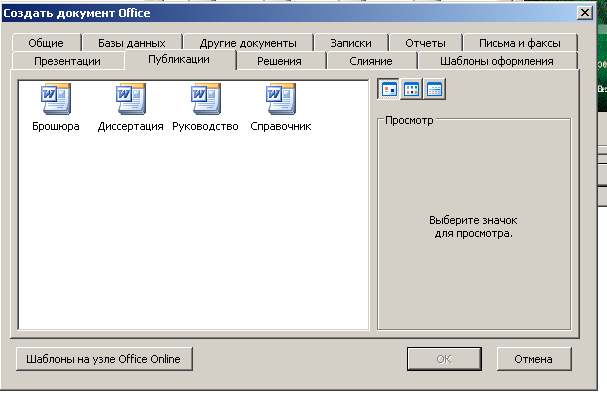The image size is (607, 394).
Task: Switch to details table view
Action: pyautogui.click(x=434, y=89)
